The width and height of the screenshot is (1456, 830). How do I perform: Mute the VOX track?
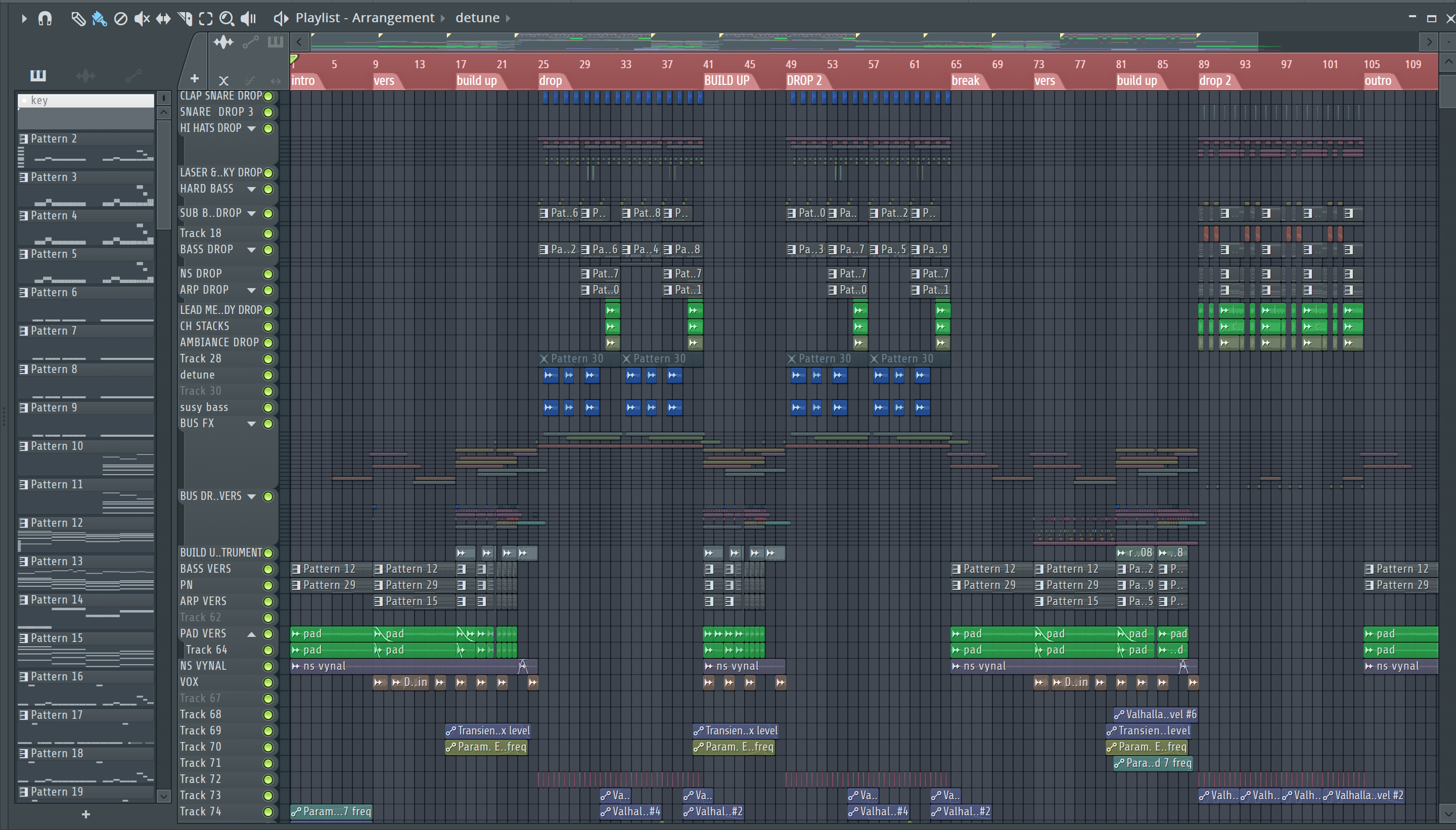(x=268, y=682)
